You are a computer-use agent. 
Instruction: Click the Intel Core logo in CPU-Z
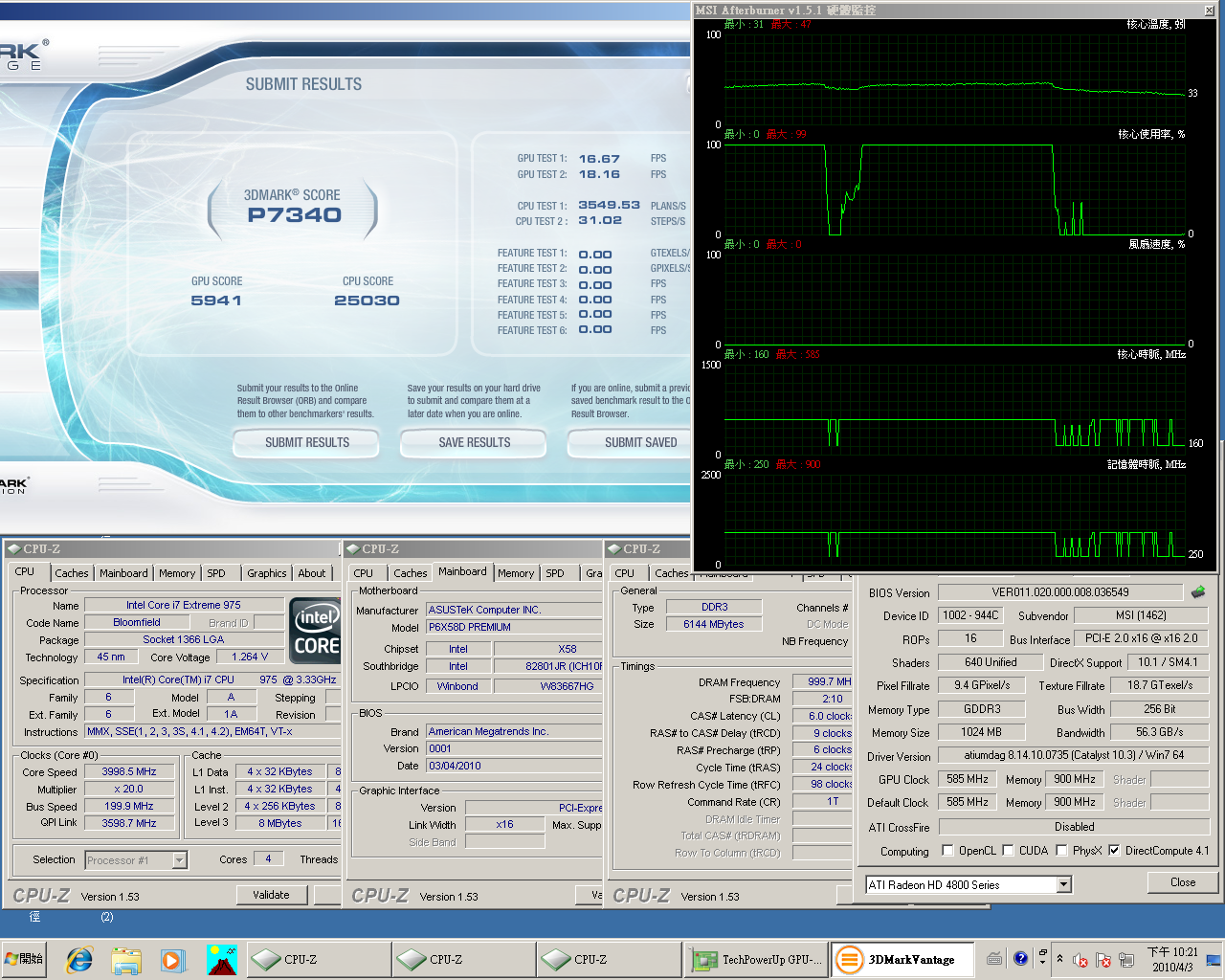316,631
